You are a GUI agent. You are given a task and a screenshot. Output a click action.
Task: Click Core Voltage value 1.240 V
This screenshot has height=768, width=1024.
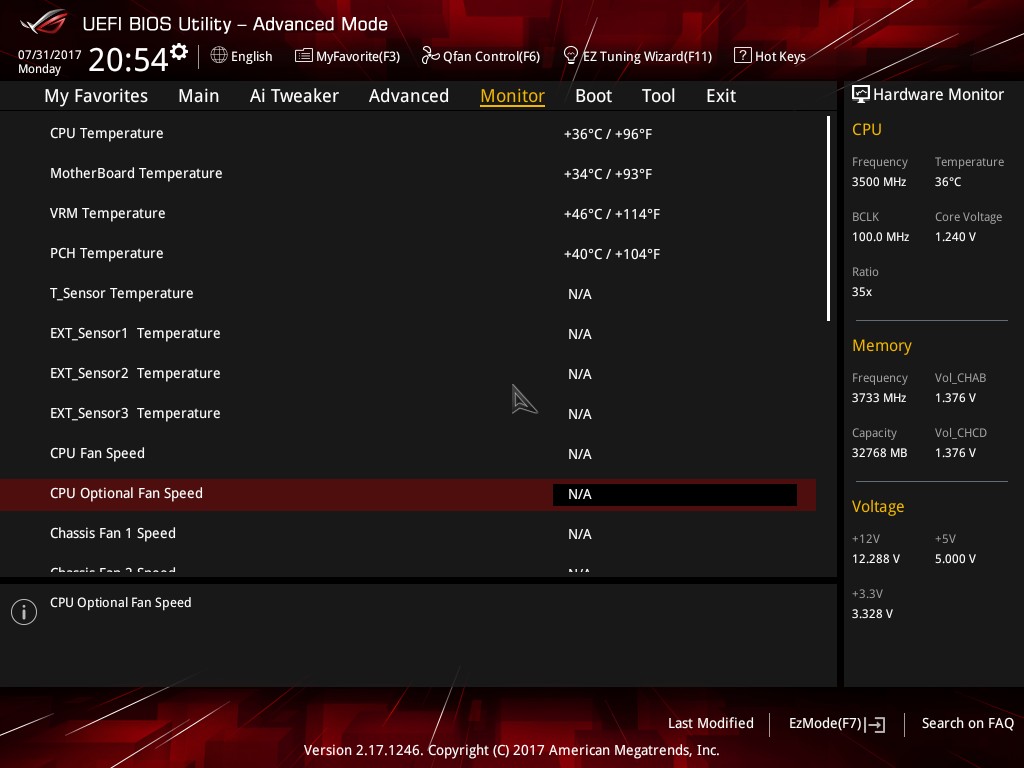[955, 237]
